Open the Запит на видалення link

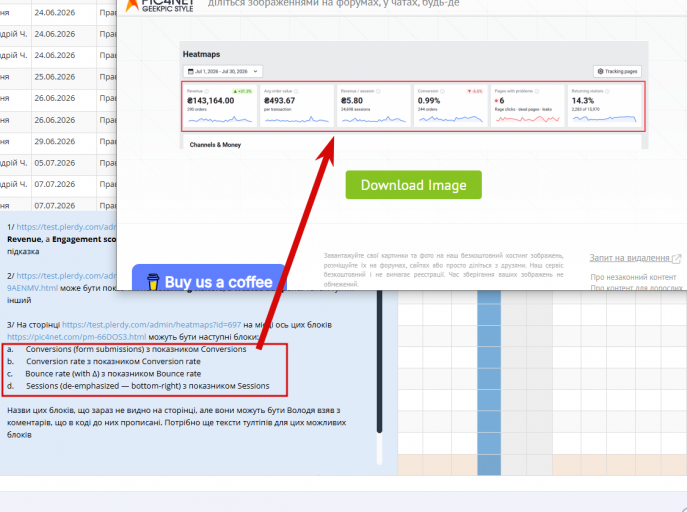(x=630, y=258)
